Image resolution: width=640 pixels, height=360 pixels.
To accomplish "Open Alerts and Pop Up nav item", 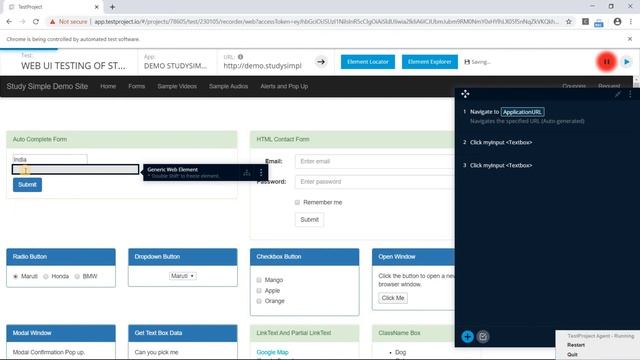I will coord(284,86).
